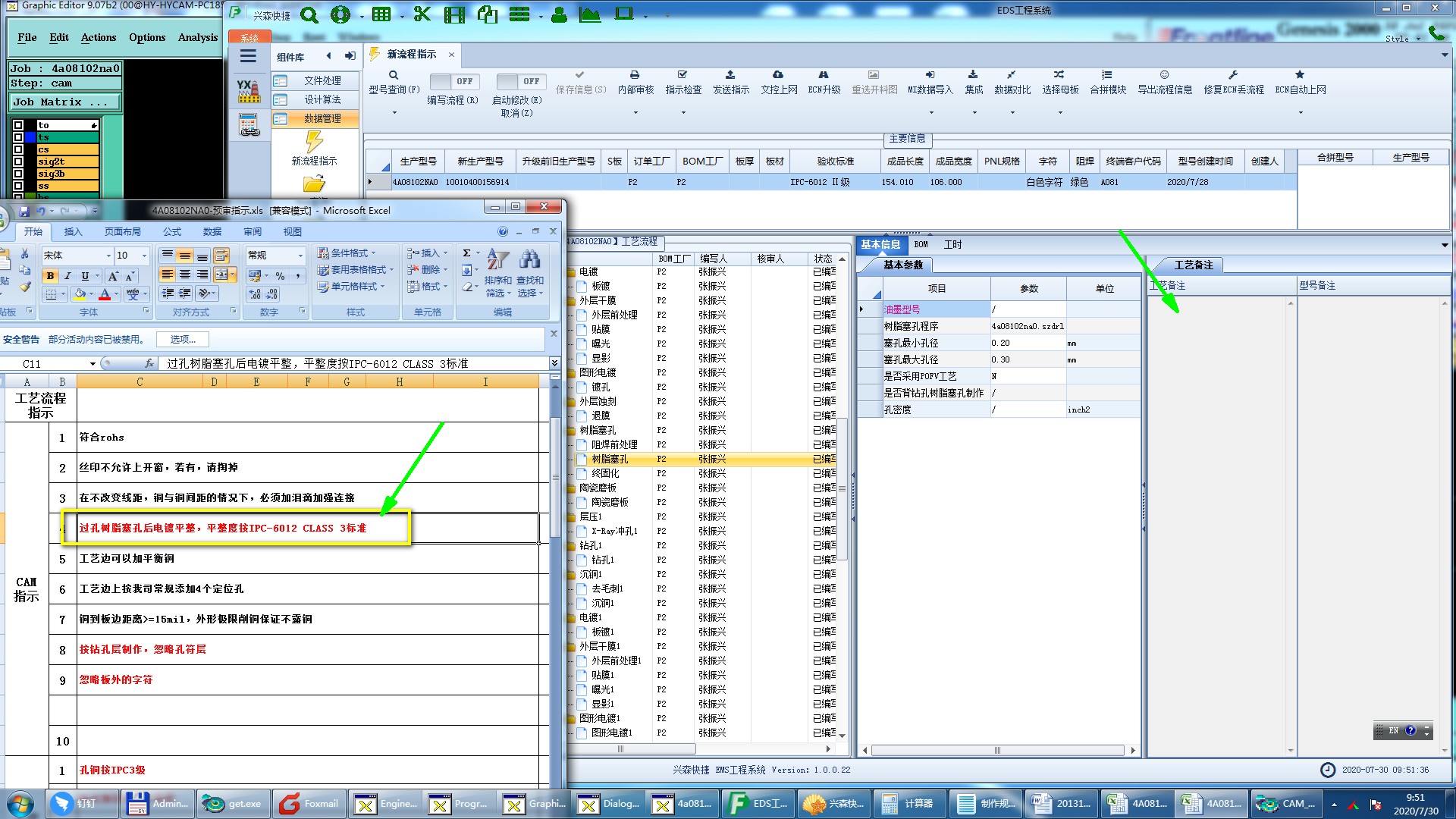
Task: Click the green film strip icon
Action: tap(454, 14)
